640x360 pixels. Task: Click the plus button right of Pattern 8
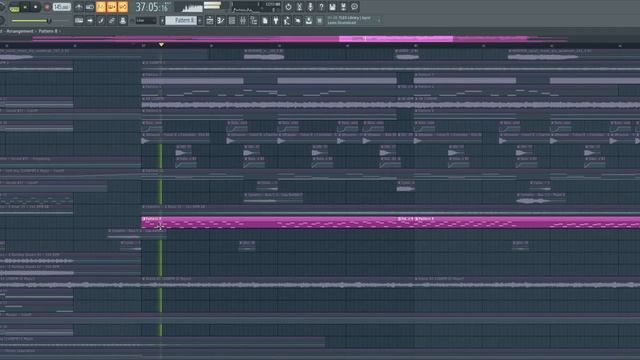(x=200, y=20)
